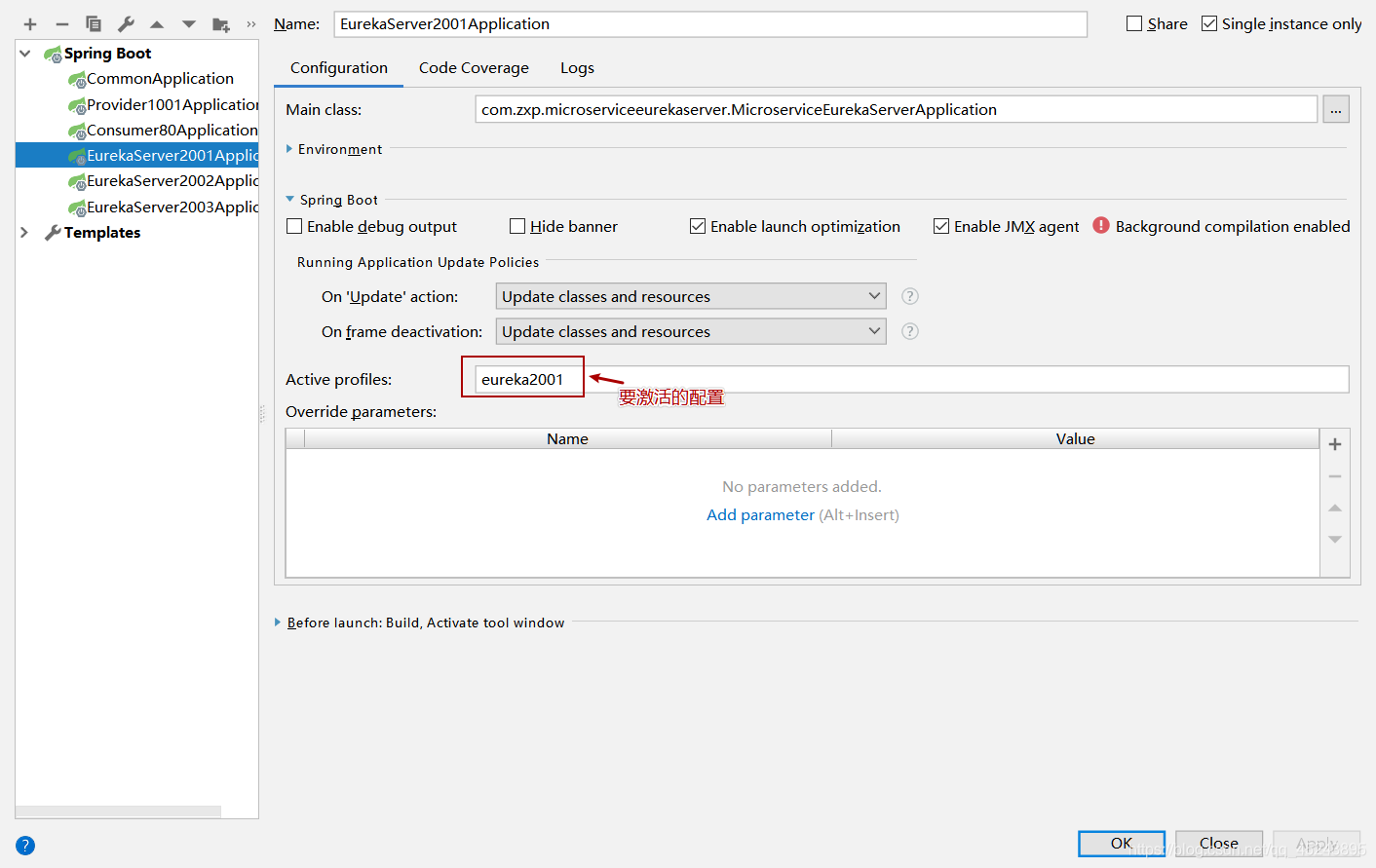
Task: Switch to the Code Coverage tab
Action: coord(474,68)
